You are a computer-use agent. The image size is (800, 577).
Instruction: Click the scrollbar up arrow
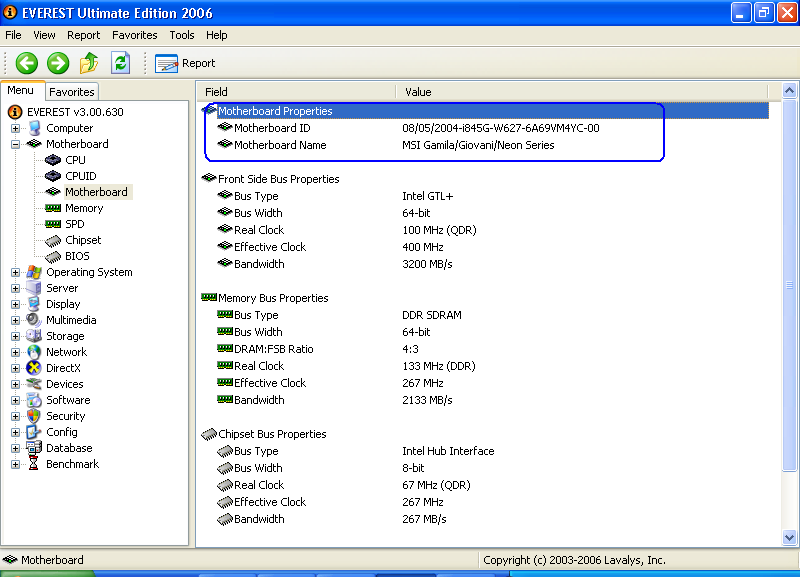point(789,91)
